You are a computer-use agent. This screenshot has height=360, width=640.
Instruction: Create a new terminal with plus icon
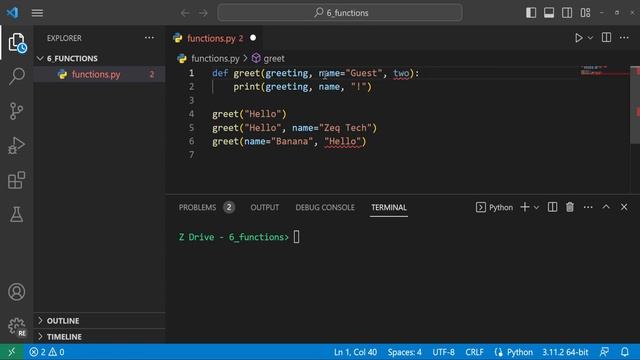[525, 207]
